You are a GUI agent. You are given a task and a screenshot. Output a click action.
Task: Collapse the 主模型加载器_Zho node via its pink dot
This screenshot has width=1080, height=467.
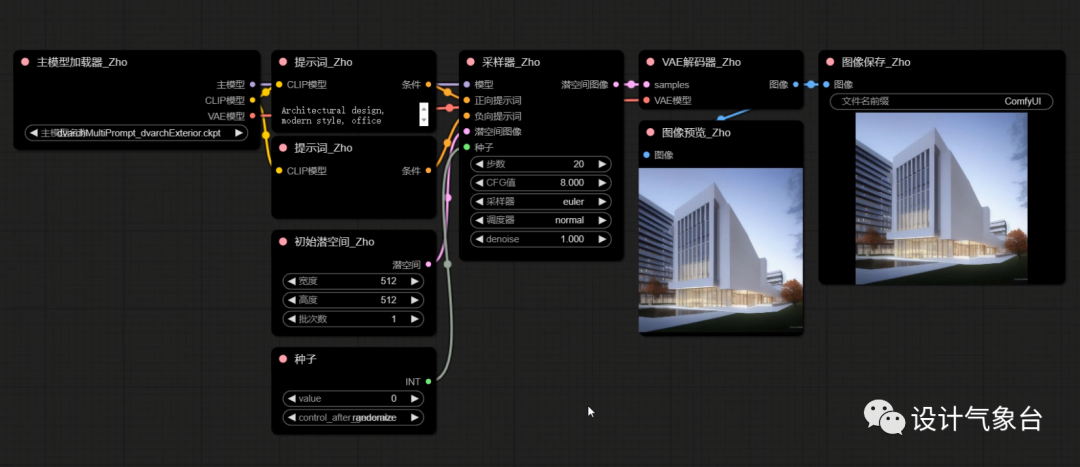(25, 62)
